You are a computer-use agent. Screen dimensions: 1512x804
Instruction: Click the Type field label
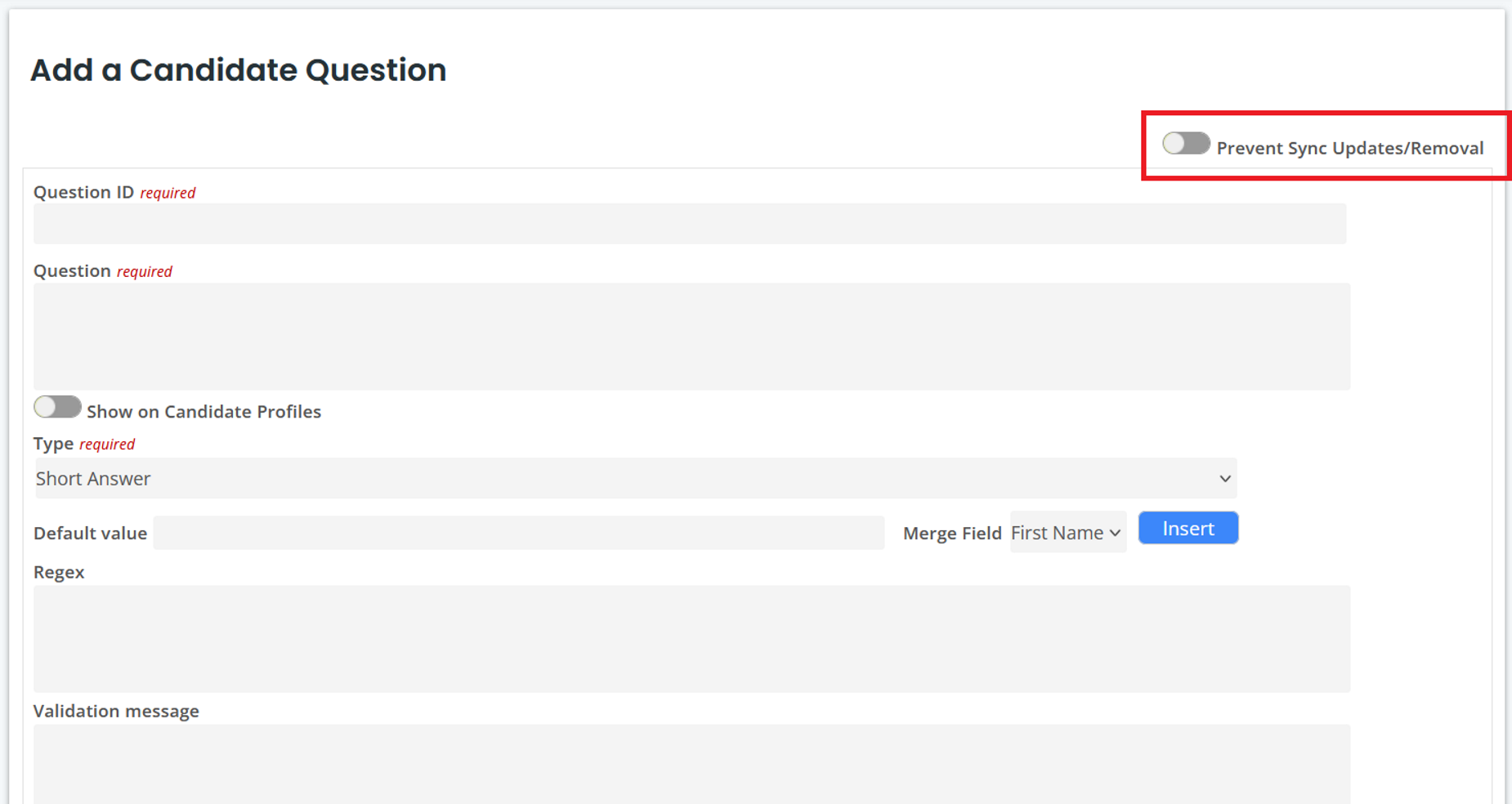[x=54, y=444]
